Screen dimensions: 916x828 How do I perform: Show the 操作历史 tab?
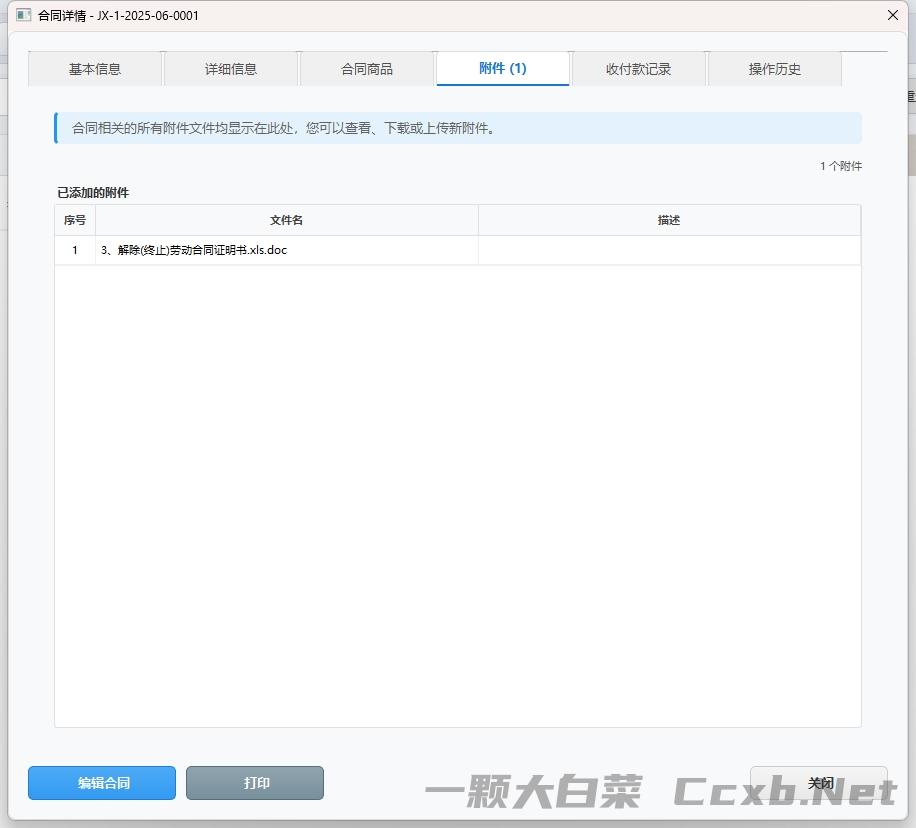[x=775, y=69]
